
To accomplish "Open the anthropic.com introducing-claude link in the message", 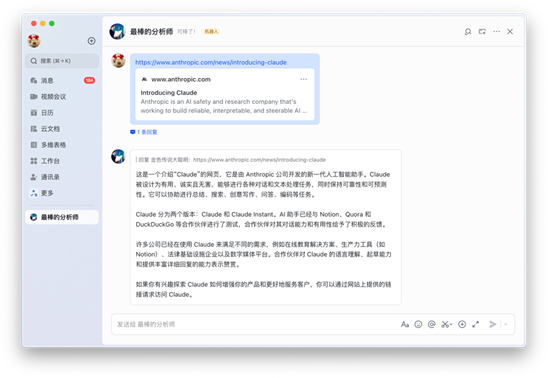I will pos(211,63).
